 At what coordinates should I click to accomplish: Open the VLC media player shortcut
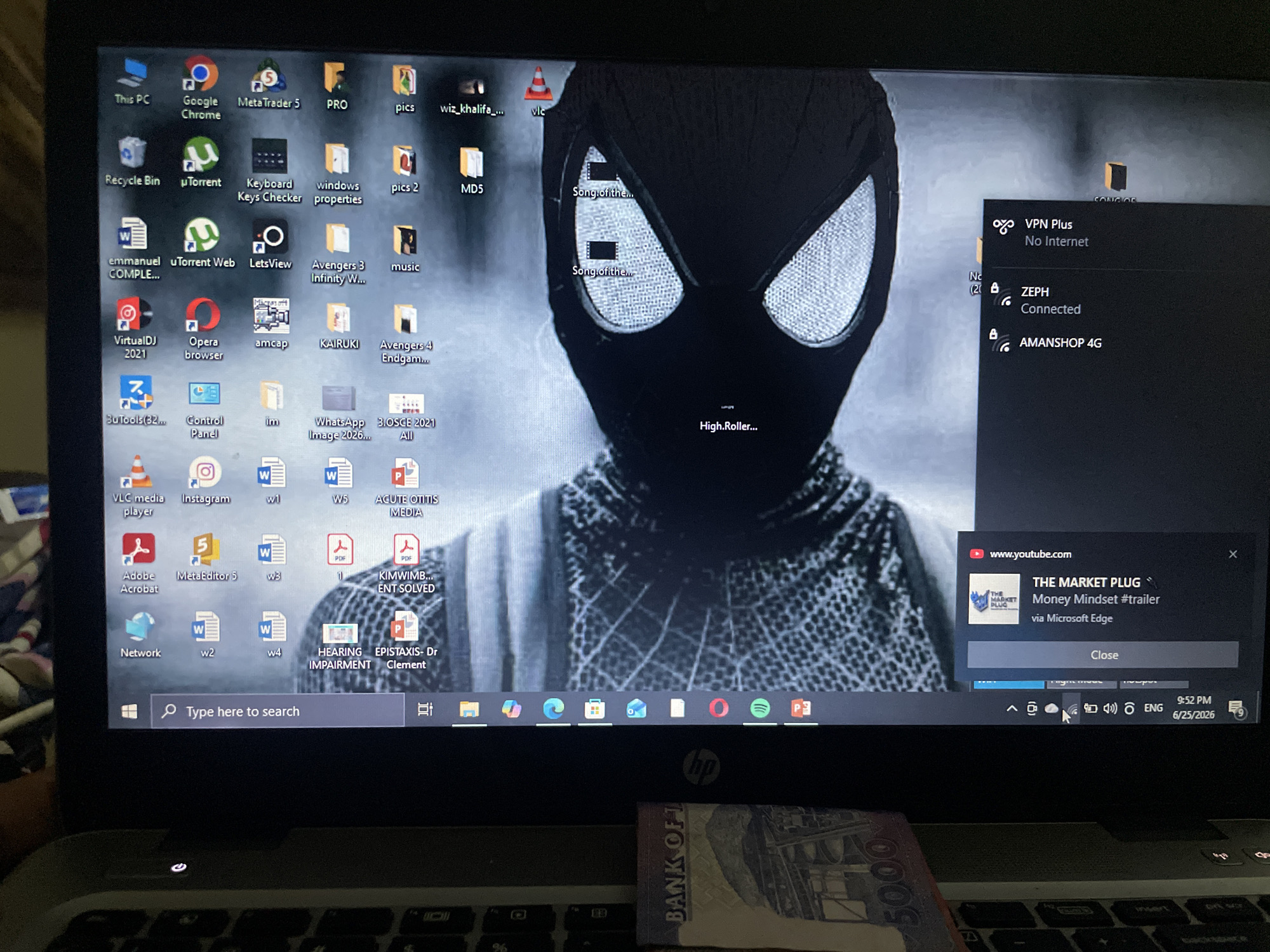pyautogui.click(x=138, y=486)
